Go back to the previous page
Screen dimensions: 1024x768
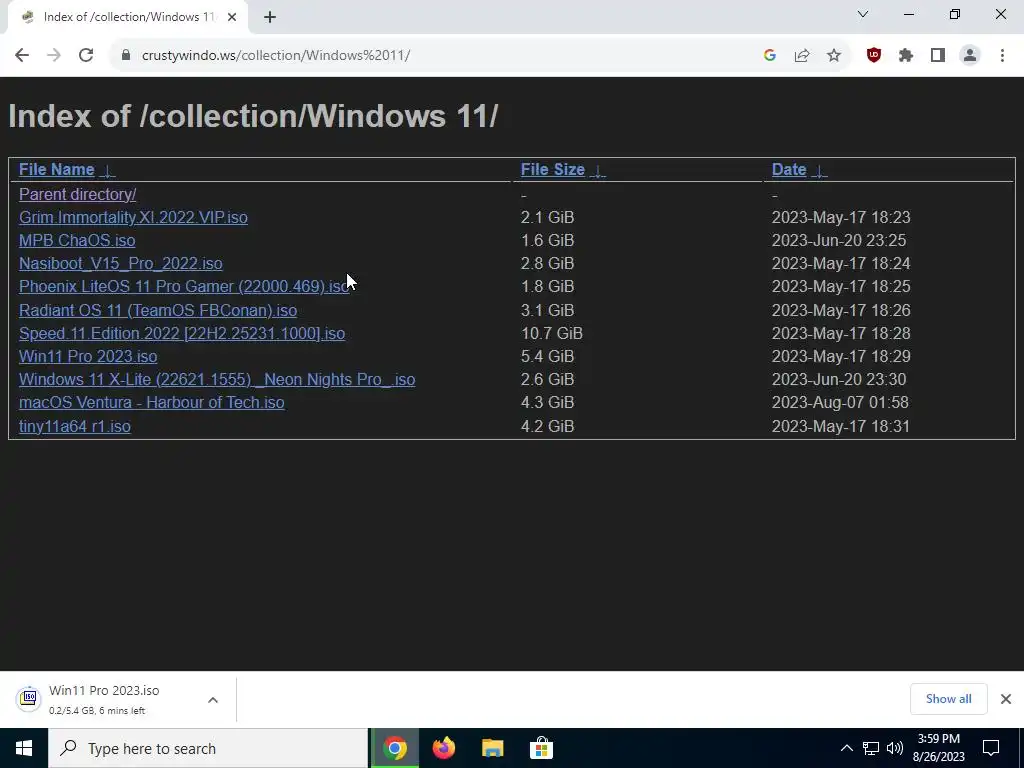click(22, 56)
